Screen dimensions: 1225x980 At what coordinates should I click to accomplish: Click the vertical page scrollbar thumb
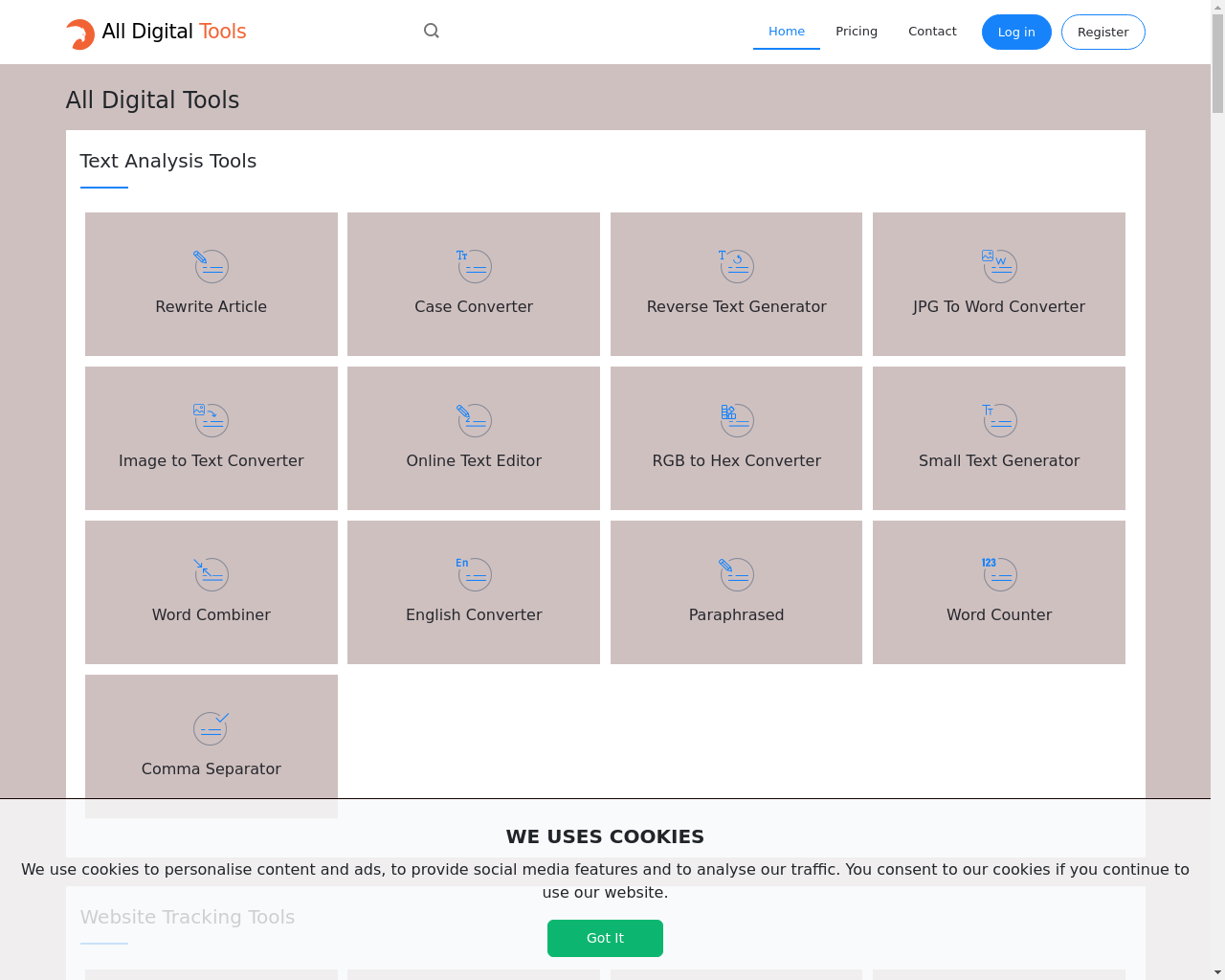(1217, 62)
